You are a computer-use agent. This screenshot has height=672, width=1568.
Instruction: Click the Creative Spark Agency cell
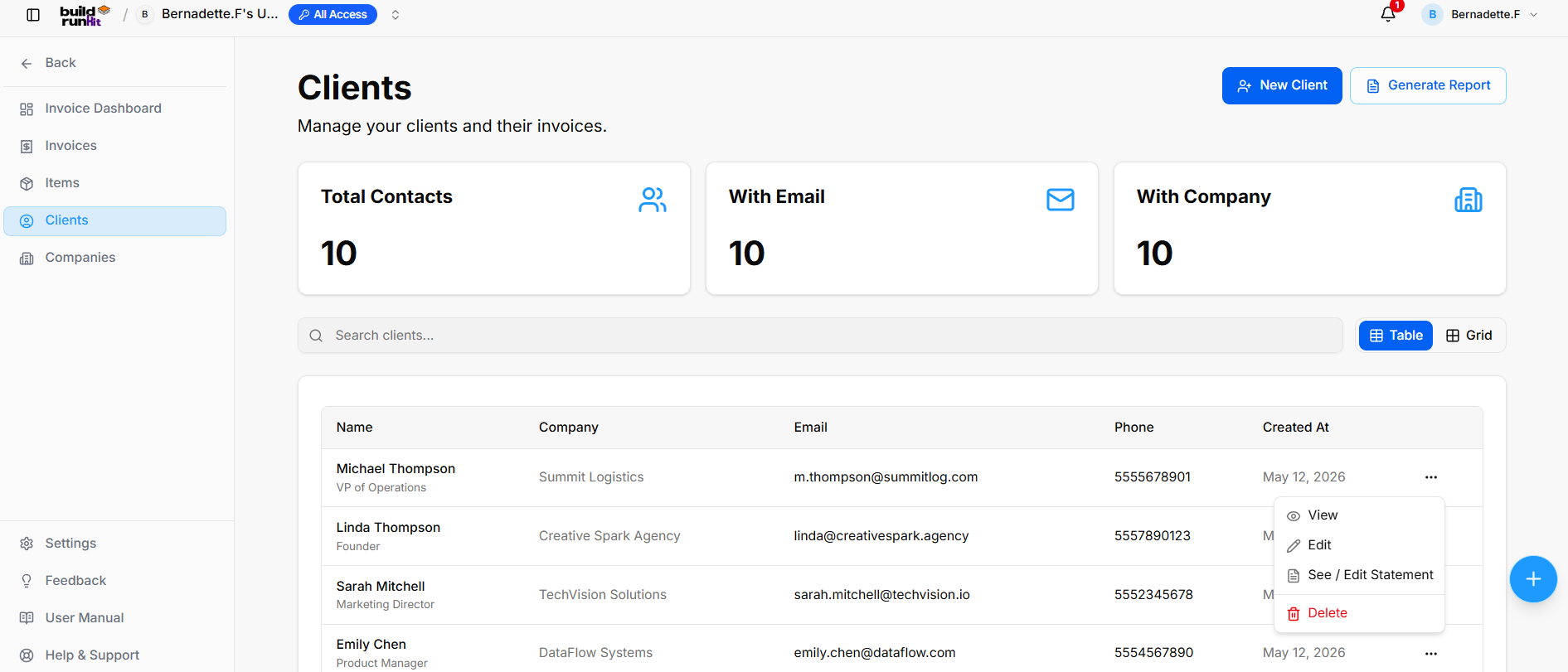[609, 536]
